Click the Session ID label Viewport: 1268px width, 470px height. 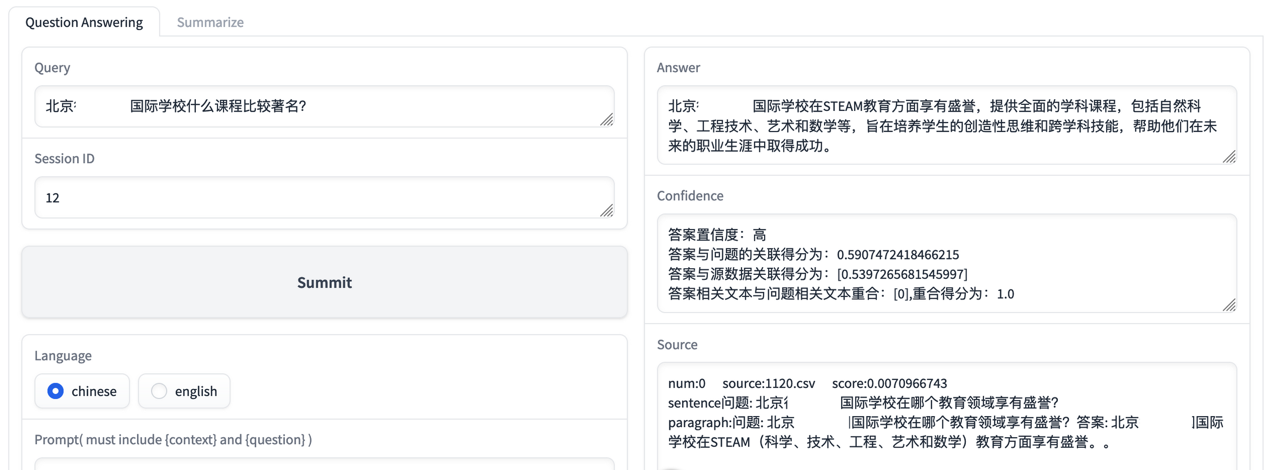65,158
